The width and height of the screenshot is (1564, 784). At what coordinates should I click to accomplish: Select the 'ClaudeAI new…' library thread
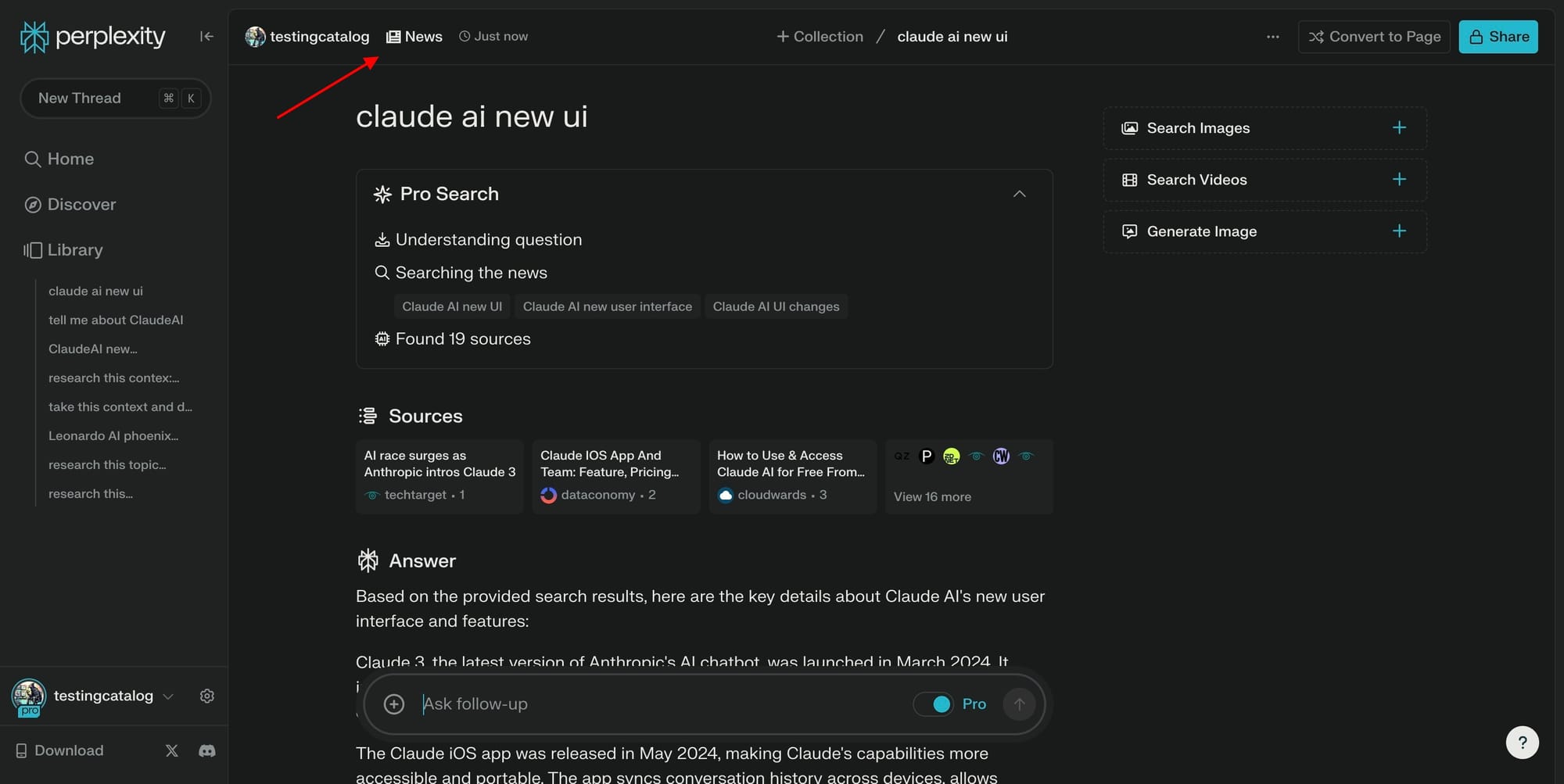(x=93, y=349)
